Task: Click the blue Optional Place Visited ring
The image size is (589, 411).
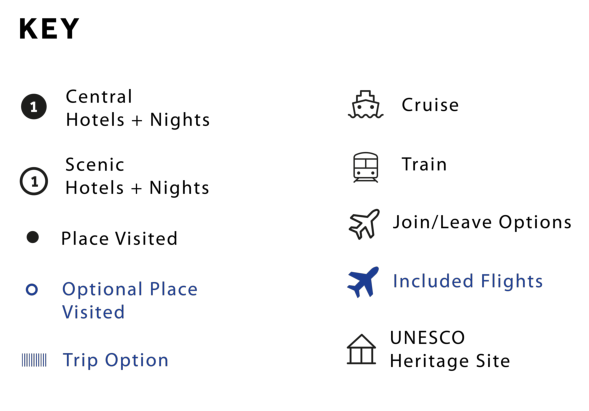Action: (32, 290)
